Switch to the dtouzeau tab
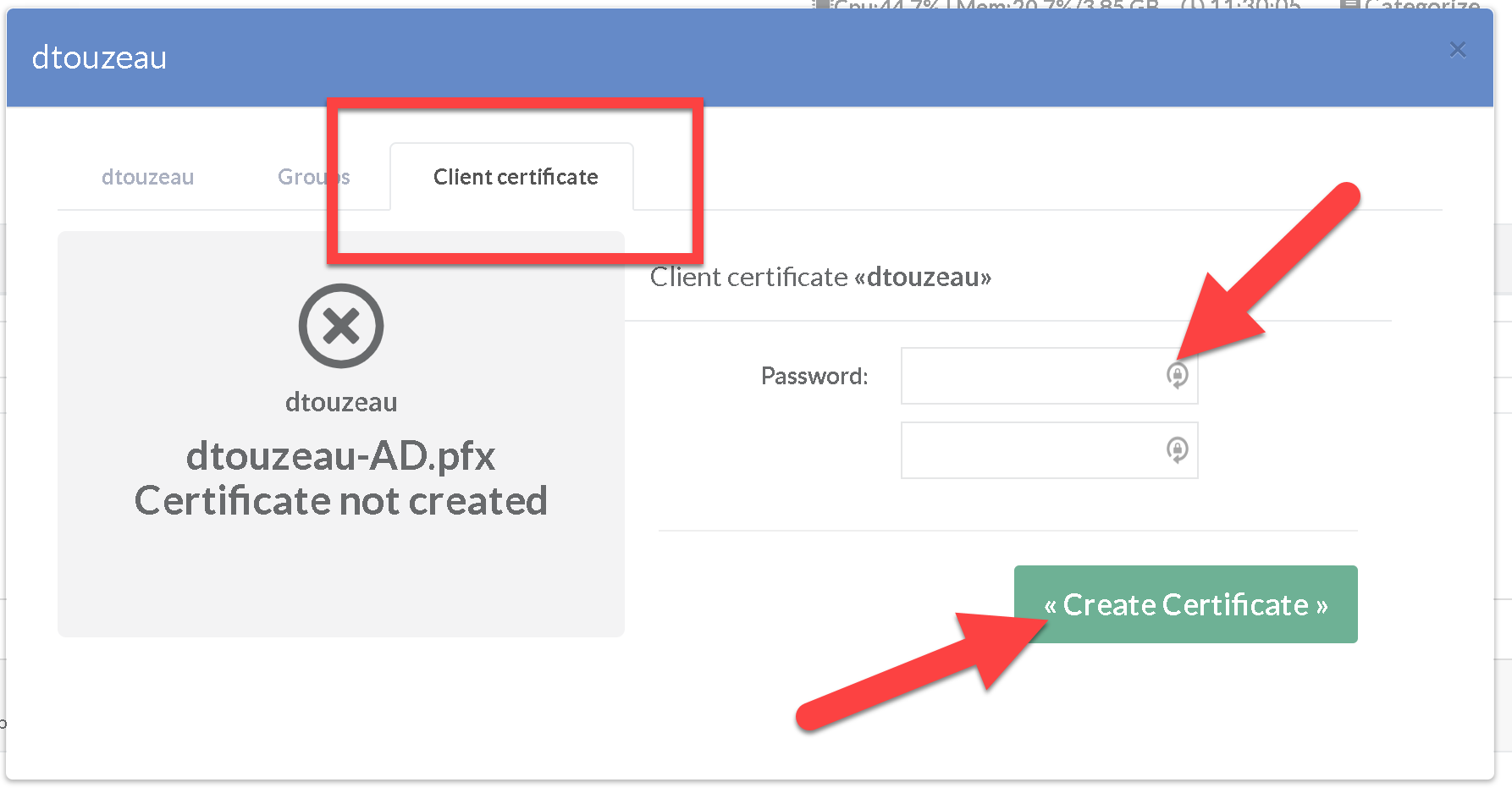Image resolution: width=1512 pixels, height=788 pixels. [148, 177]
